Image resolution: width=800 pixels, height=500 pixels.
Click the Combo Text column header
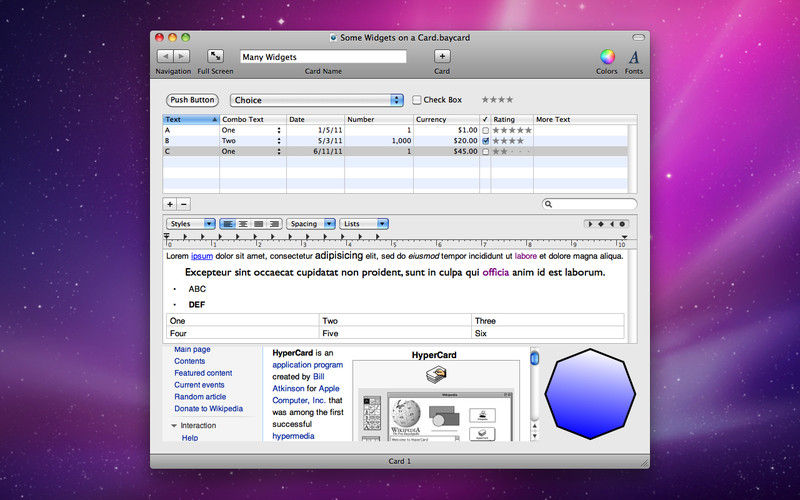point(253,119)
